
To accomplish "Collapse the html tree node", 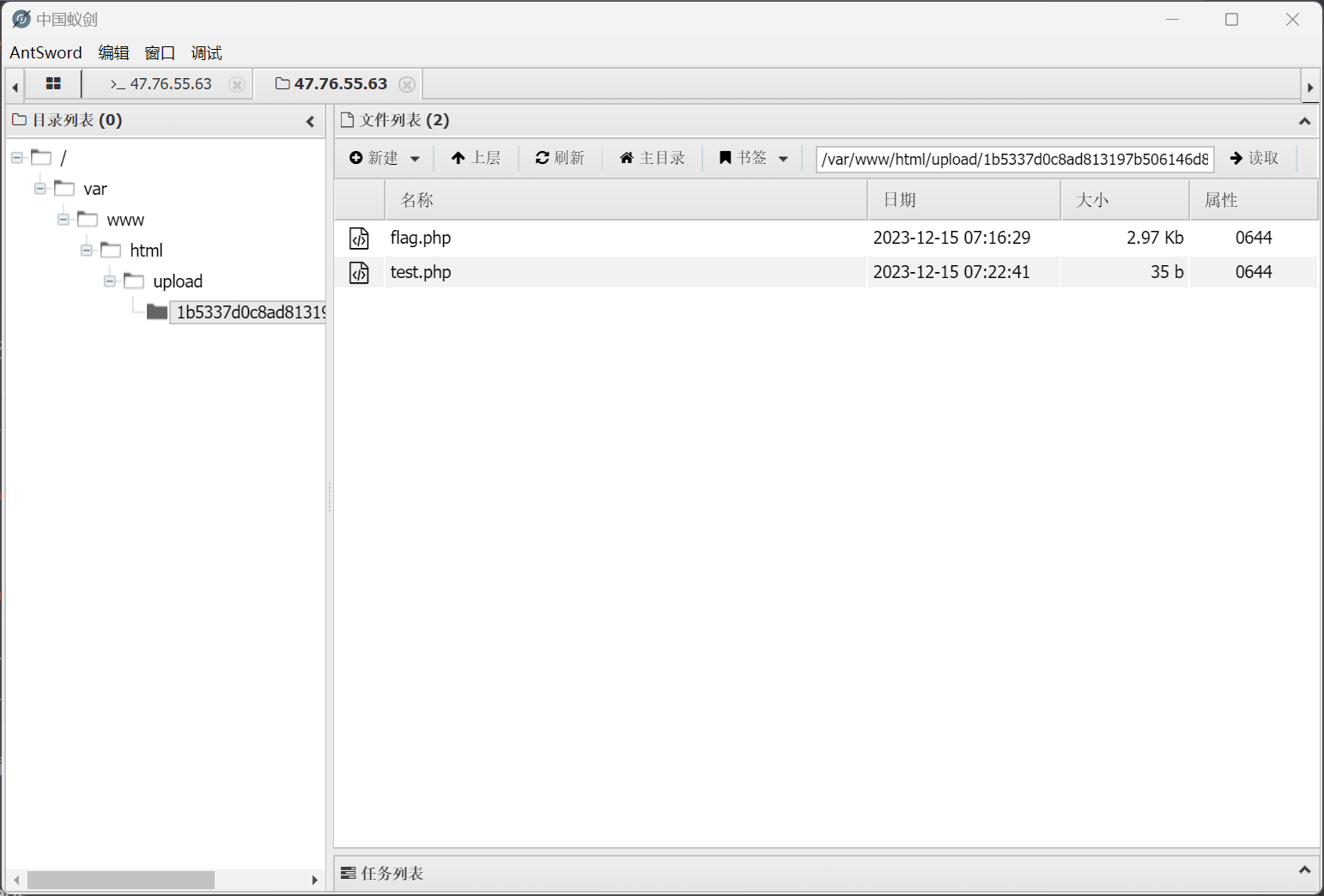I will tap(87, 250).
